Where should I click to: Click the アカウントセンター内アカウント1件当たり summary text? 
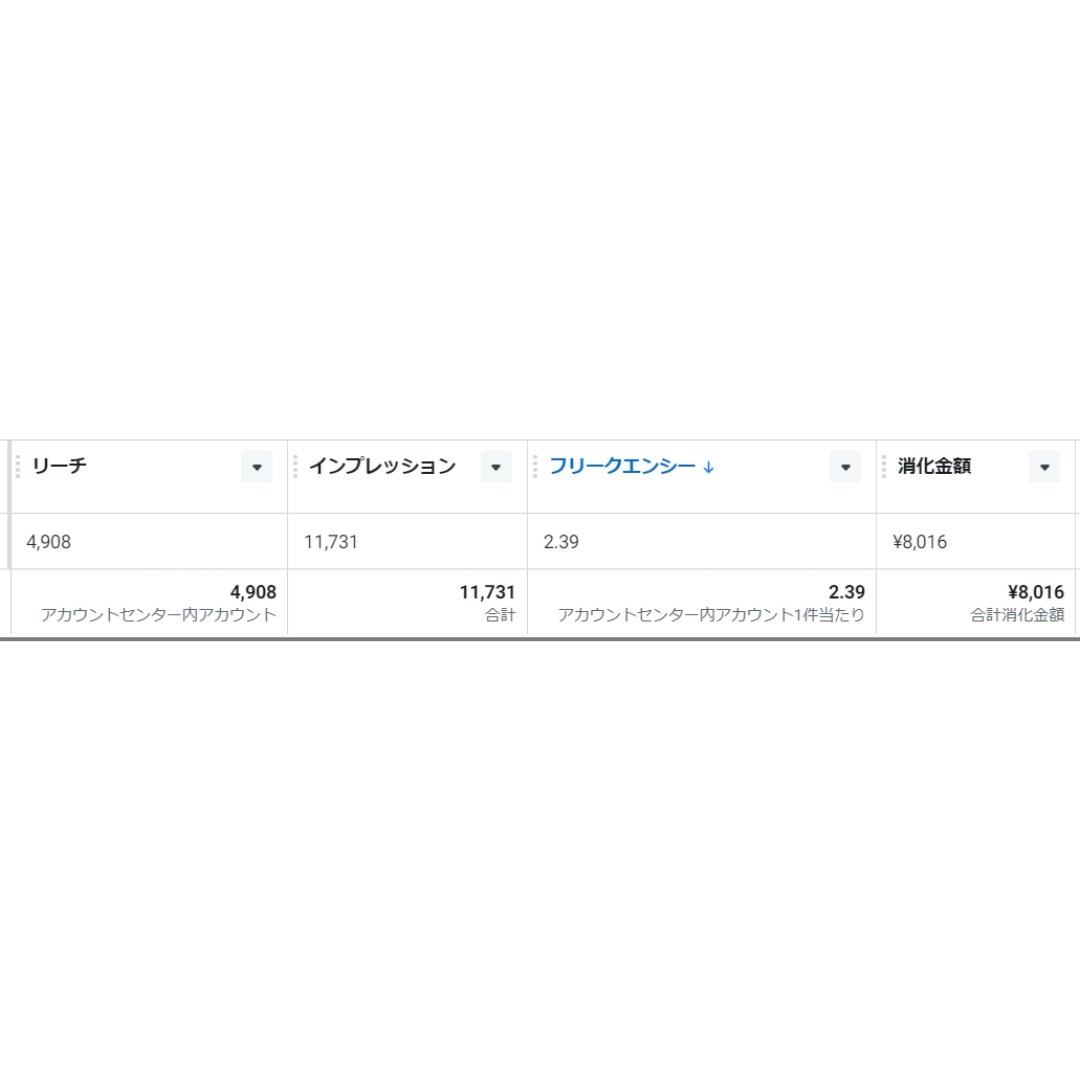[x=711, y=615]
